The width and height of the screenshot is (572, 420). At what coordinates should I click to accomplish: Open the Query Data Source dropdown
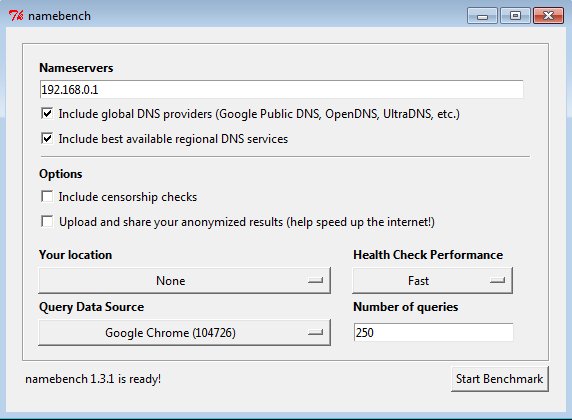tap(185, 332)
